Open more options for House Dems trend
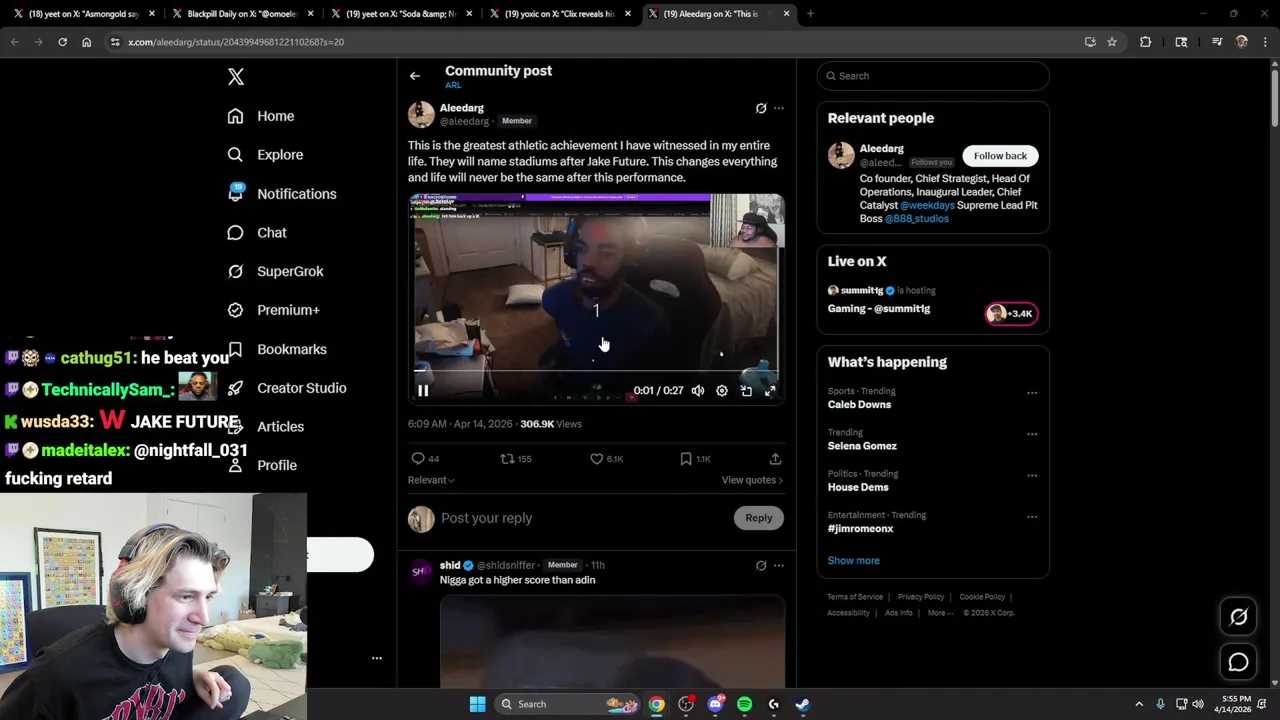 tap(1032, 475)
